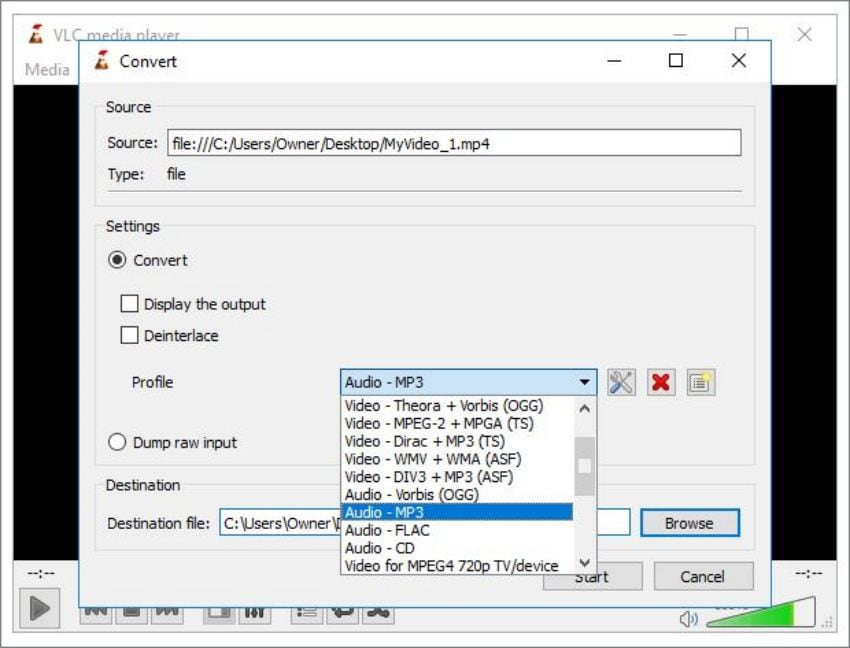Click the Browse button
Viewport: 850px width, 648px height.
690,523
